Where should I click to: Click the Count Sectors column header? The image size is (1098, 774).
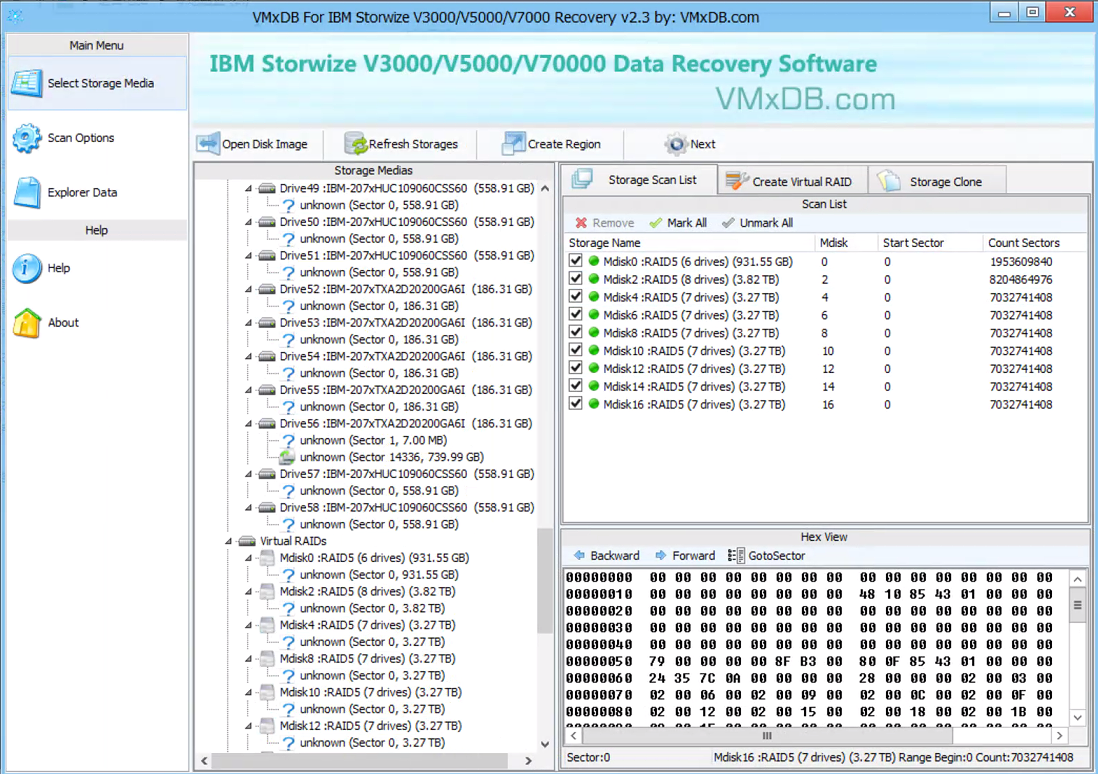click(x=1034, y=242)
